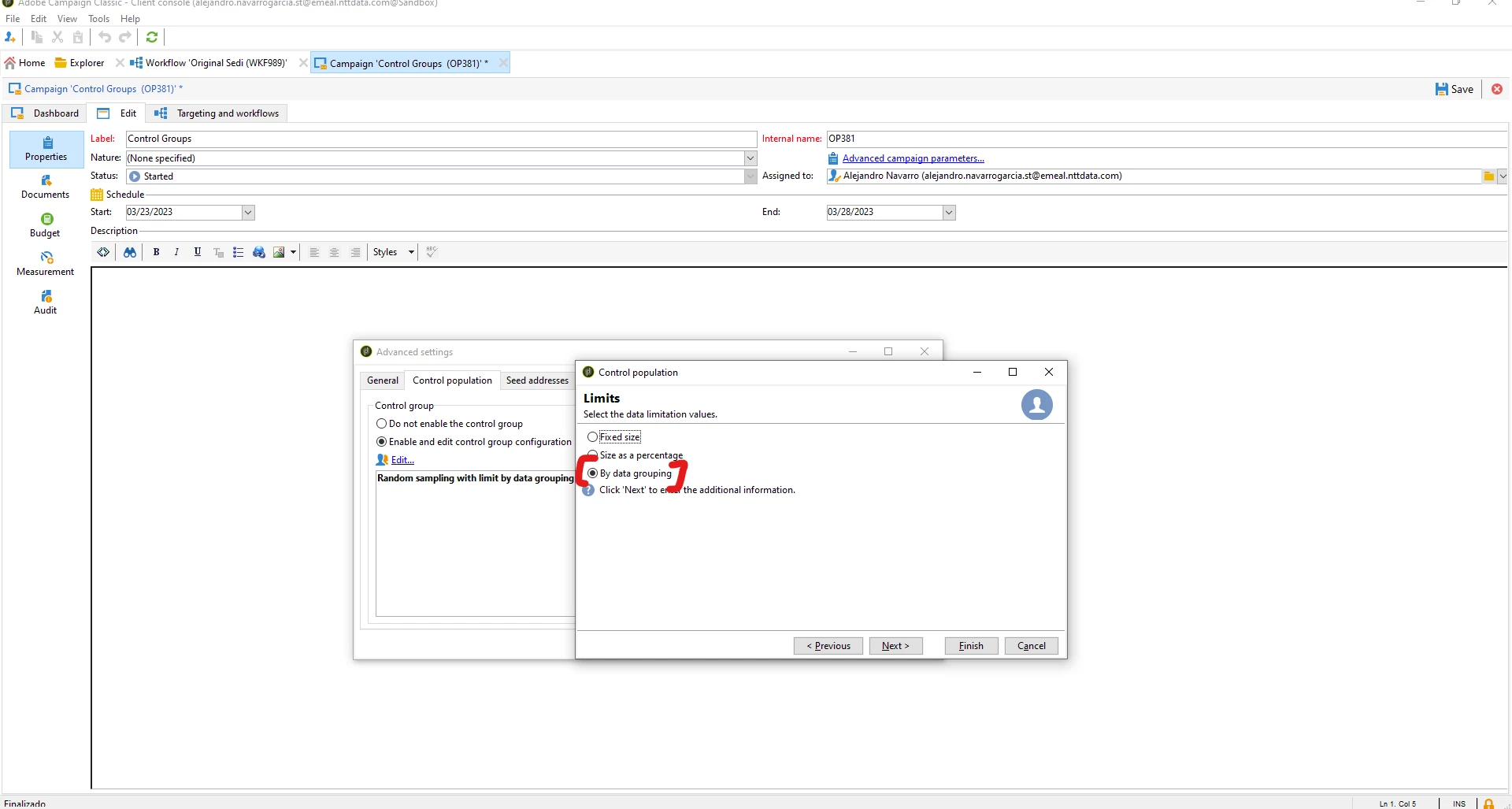Viewport: 1512px width, 809px height.
Task: Open the Start date picker dropdown
Action: [x=248, y=212]
